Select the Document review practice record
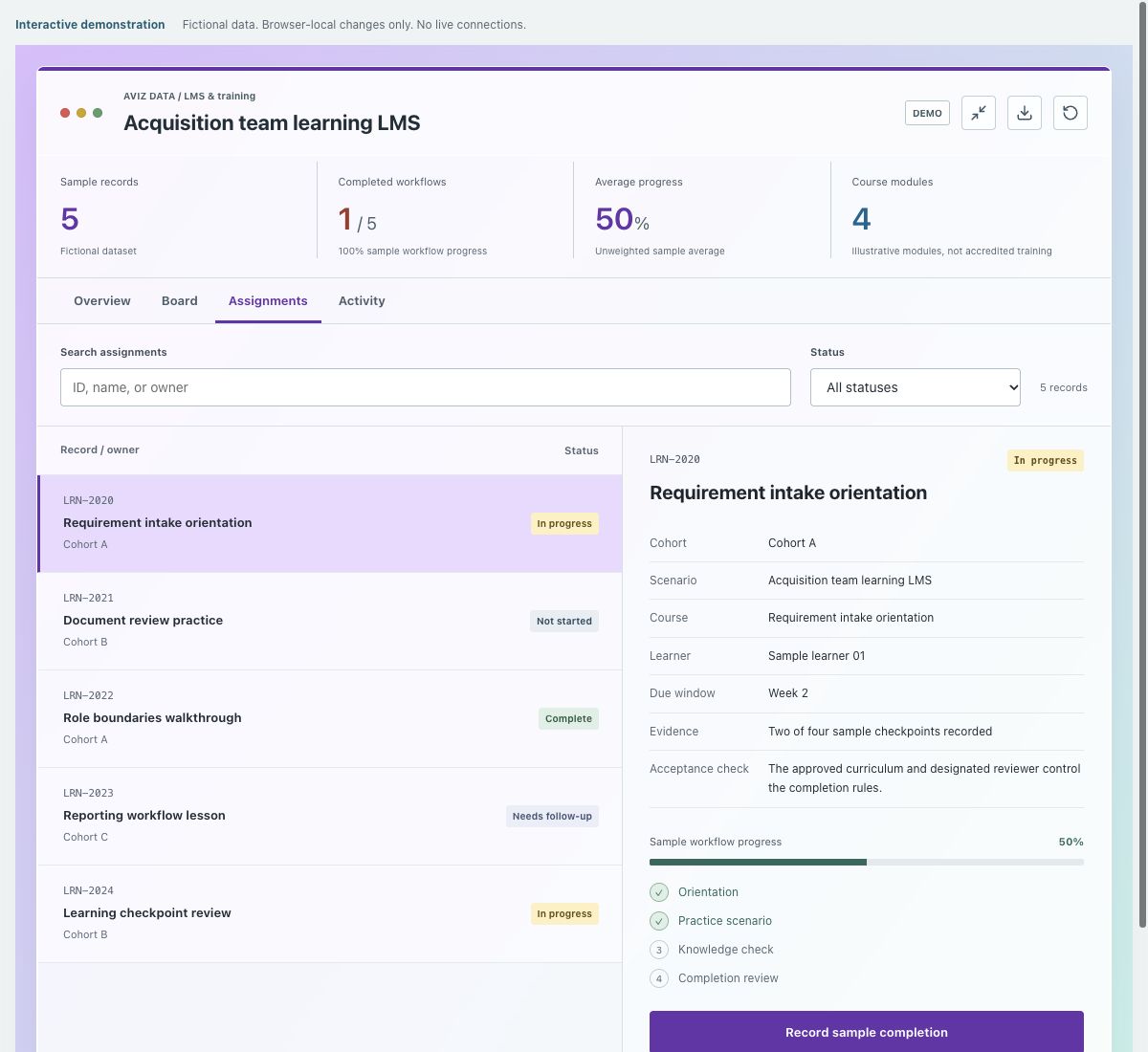This screenshot has height=1052, width=1148. [330, 621]
